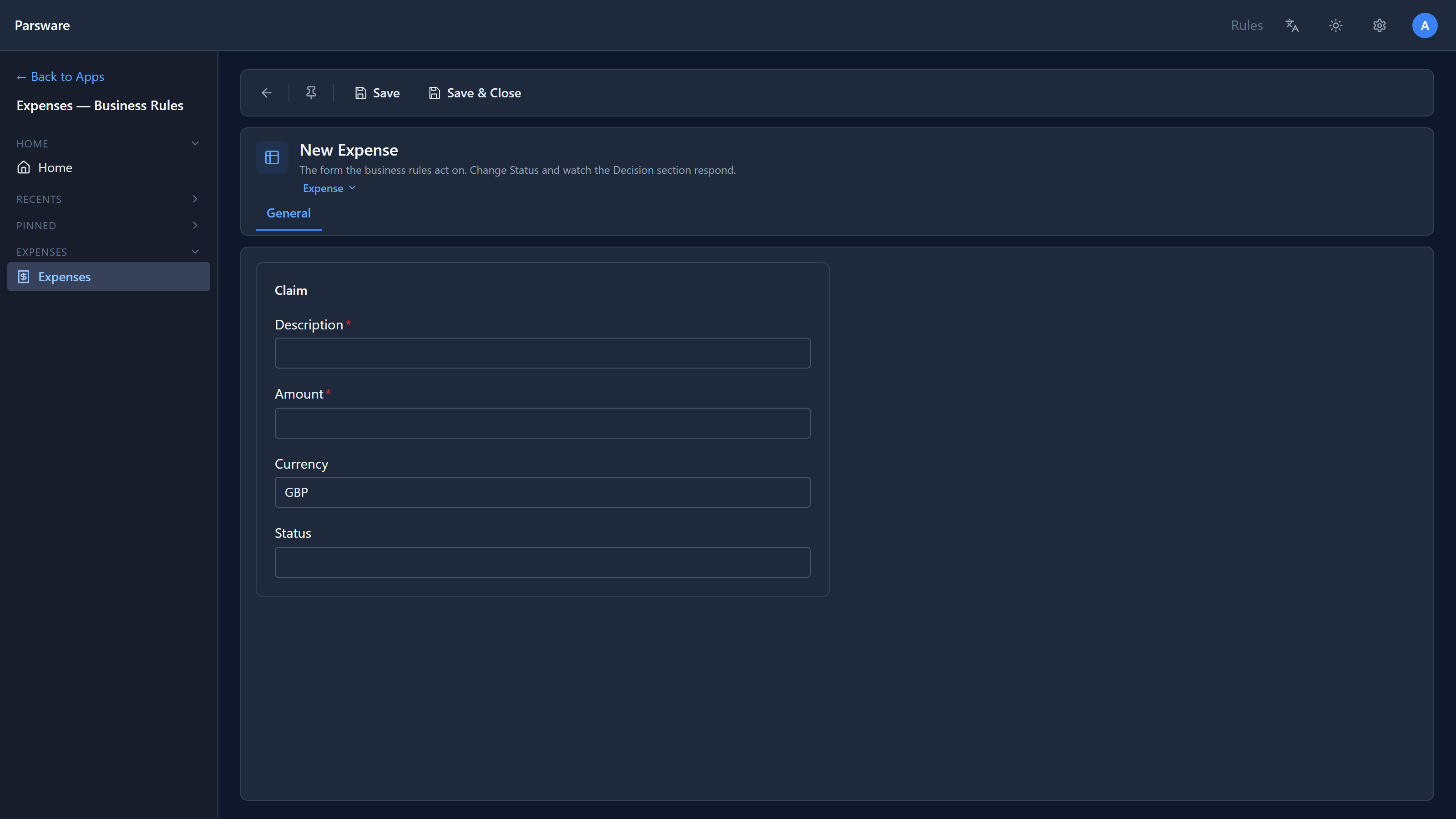Open the Expense form selector dropdown
Image resolution: width=1456 pixels, height=819 pixels.
click(329, 188)
